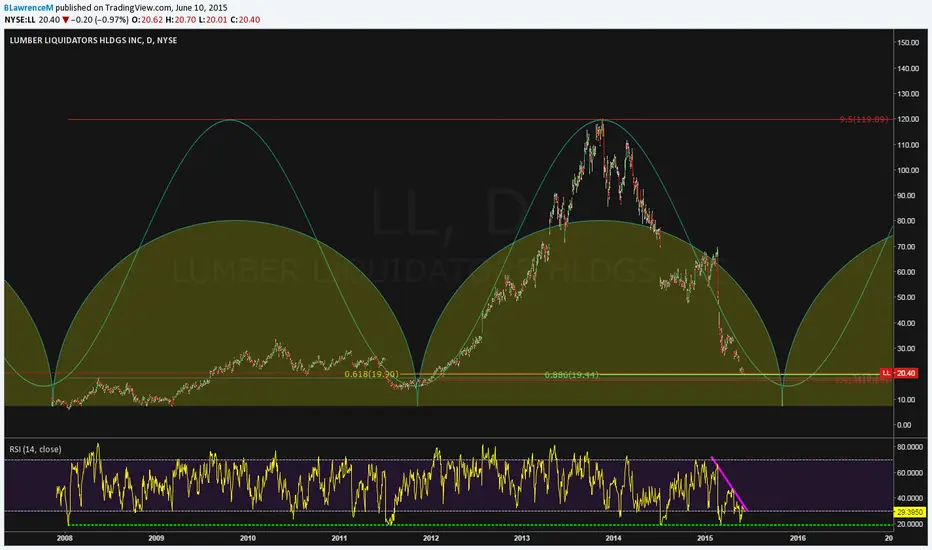Click the 80.00 price axis label

click(907, 221)
